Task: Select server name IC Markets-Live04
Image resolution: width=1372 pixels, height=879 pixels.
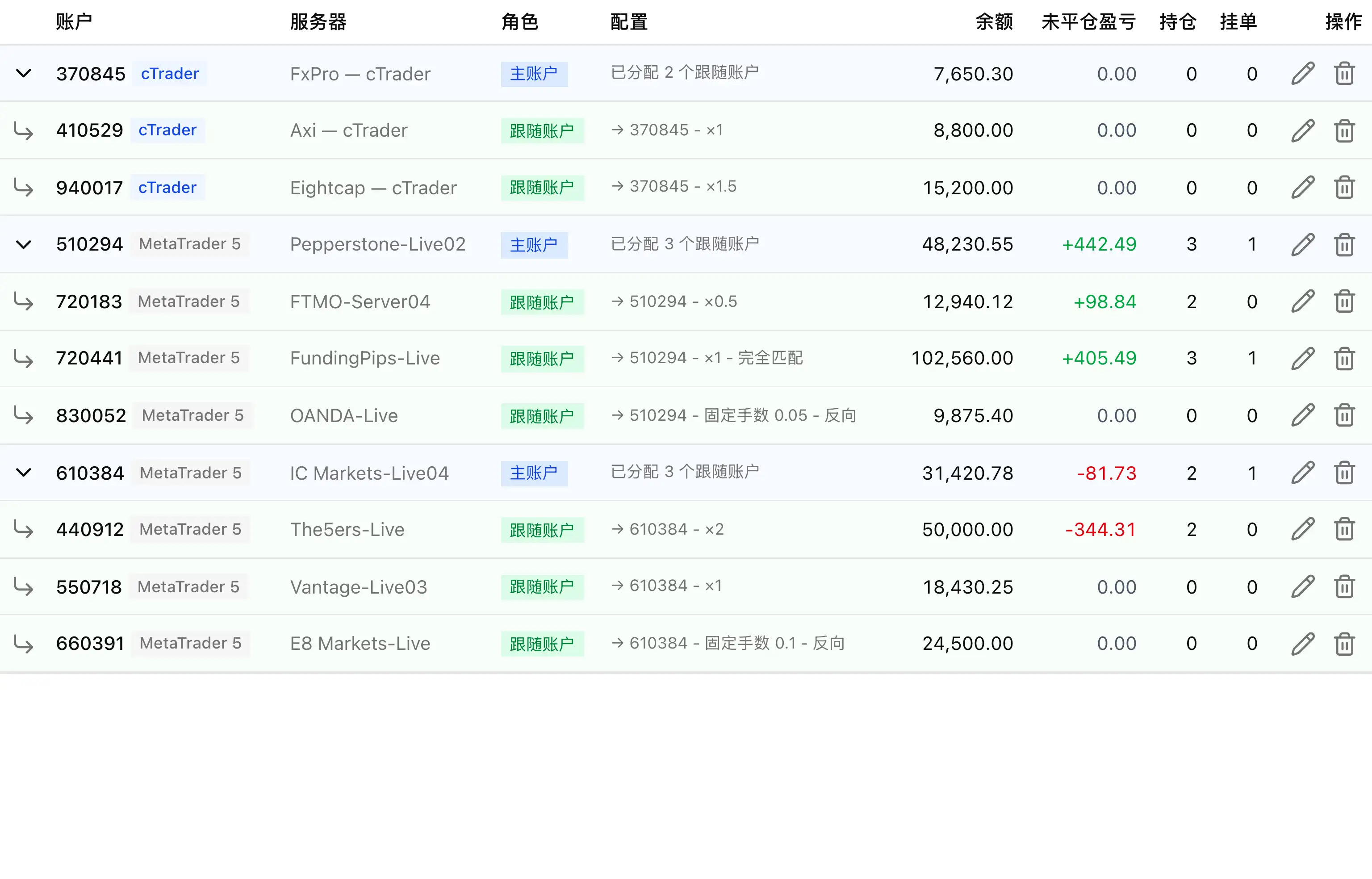Action: coord(369,473)
